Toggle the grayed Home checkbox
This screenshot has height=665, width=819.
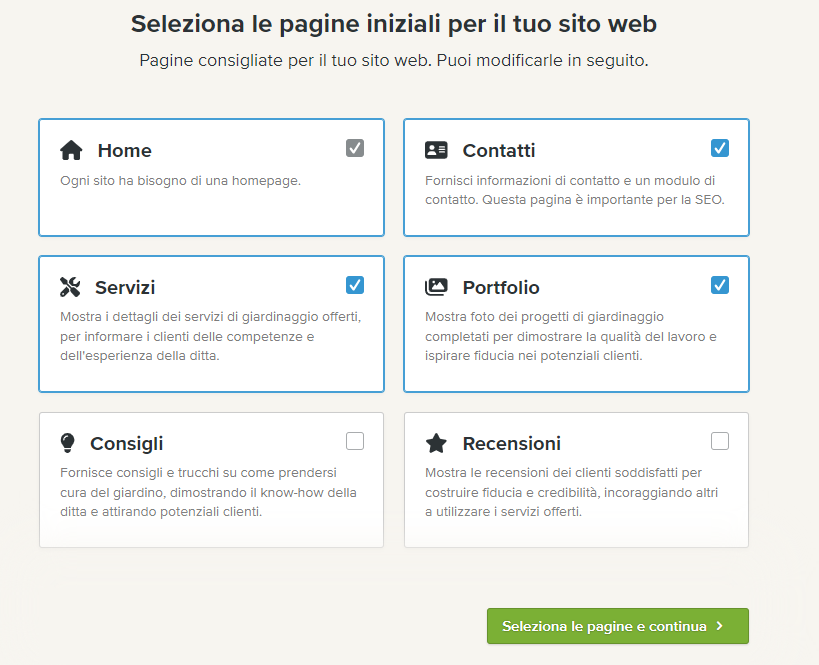tap(355, 148)
